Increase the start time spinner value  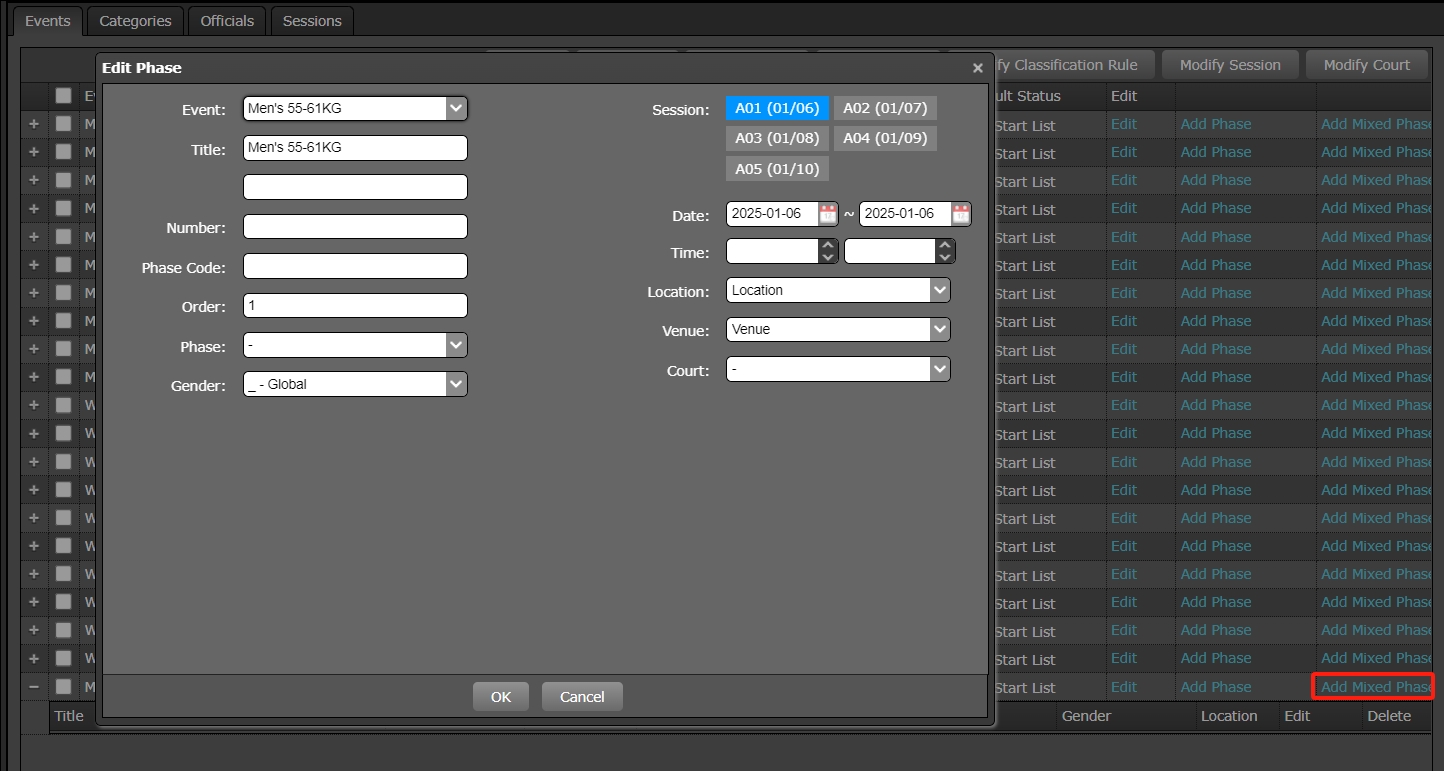[x=827, y=245]
